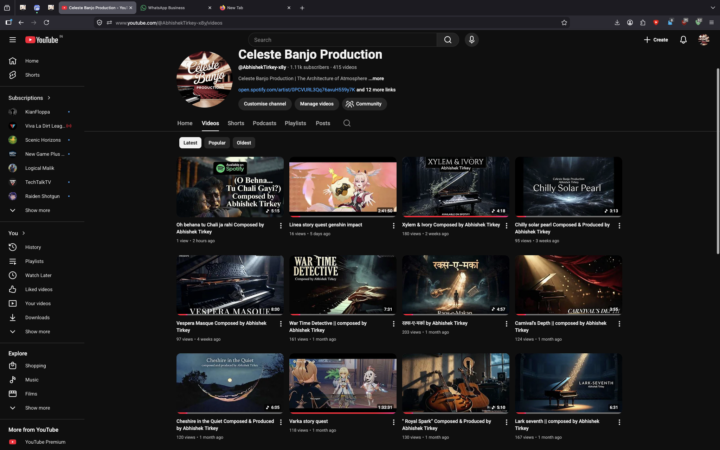Go back using the browser back arrow
This screenshot has height=450, width=720.
pos(21,22)
